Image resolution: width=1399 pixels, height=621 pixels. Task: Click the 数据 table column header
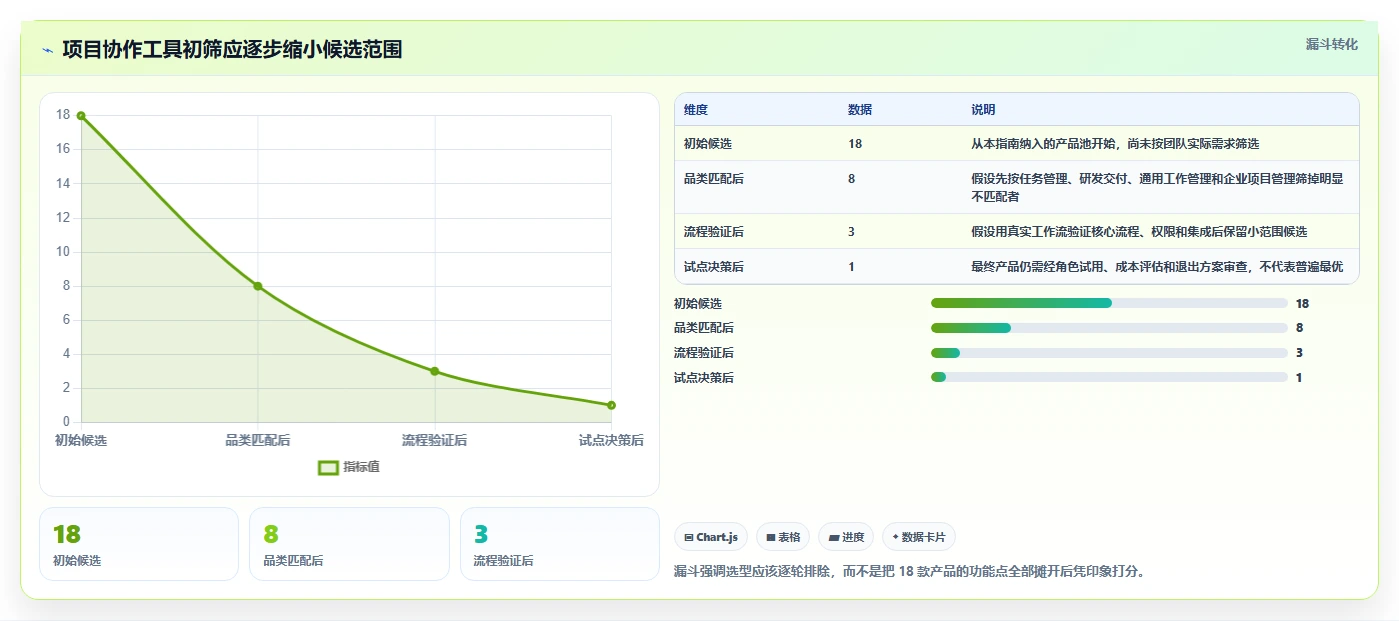click(x=860, y=110)
